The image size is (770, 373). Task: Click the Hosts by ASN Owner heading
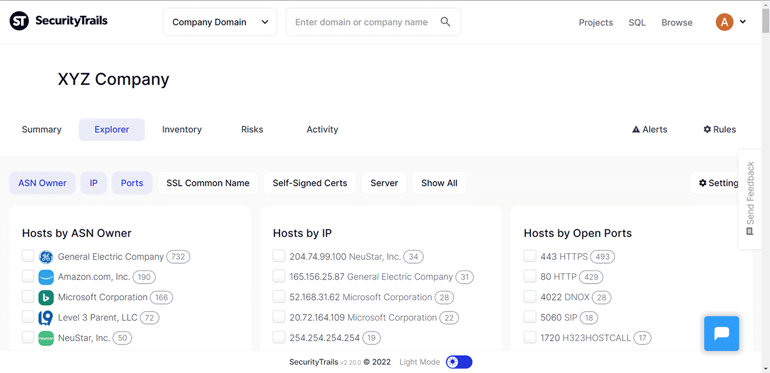pos(77,233)
